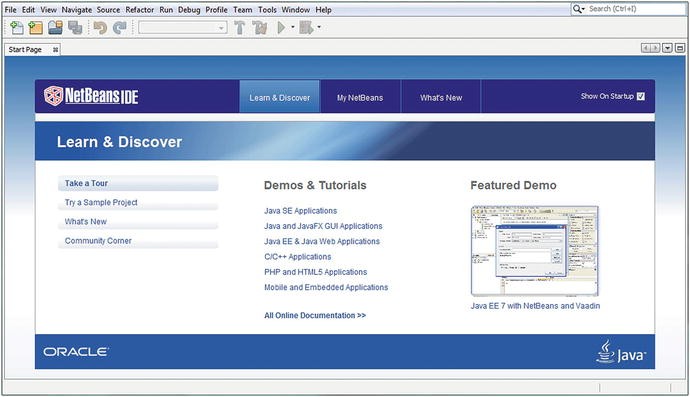Open the project configuration combo box

(183, 28)
